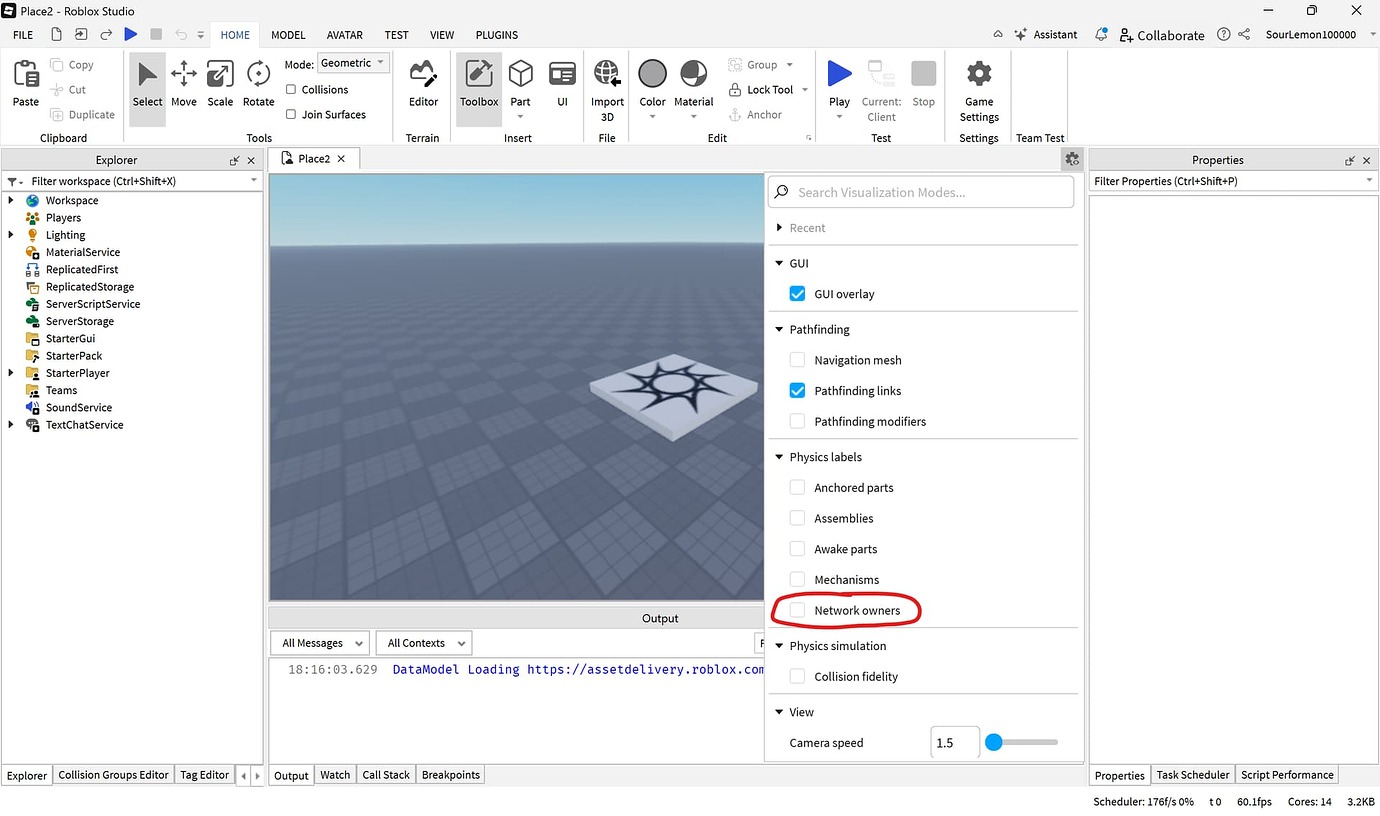Click the Search Visualization Modes field
The height and width of the screenshot is (816, 1380).
(x=920, y=191)
